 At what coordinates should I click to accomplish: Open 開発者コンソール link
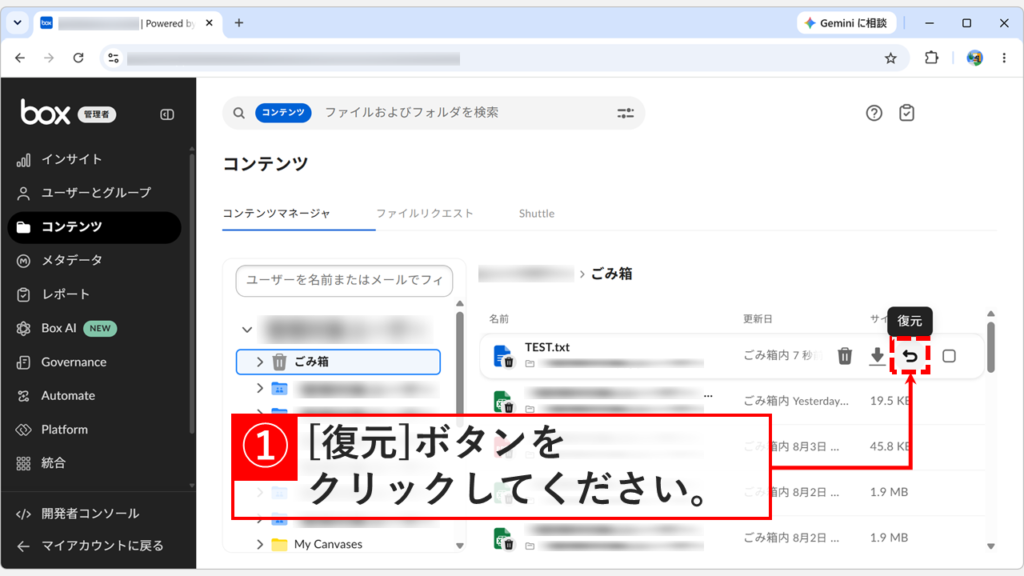coord(89,513)
